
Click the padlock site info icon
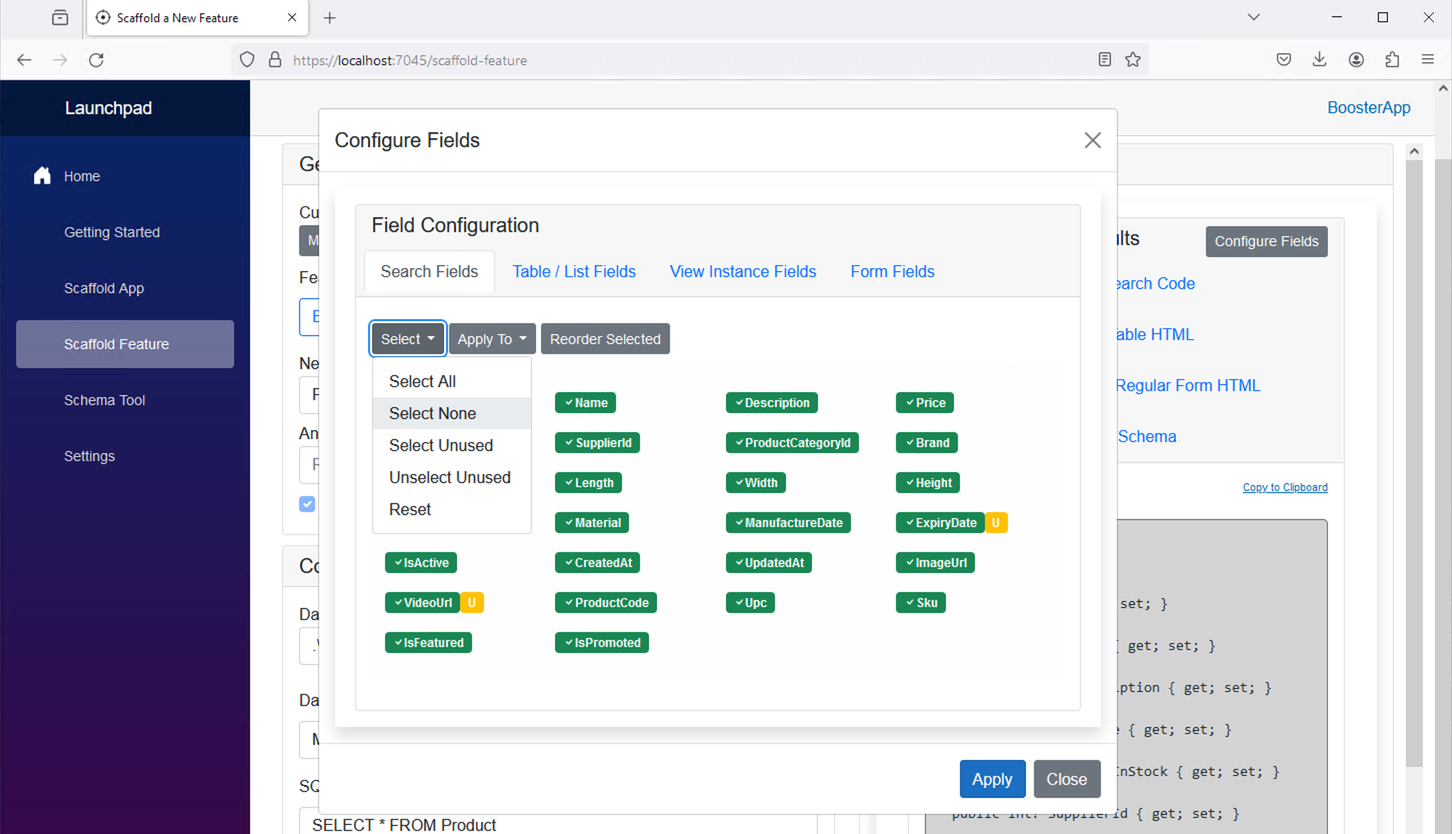pos(275,60)
